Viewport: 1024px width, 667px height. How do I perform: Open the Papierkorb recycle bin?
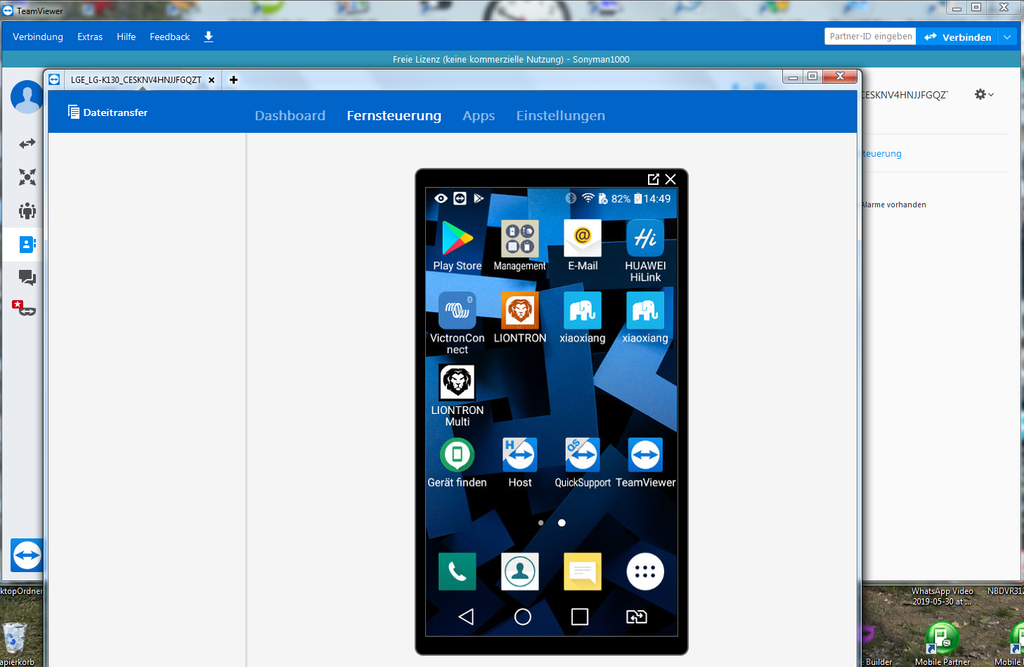click(x=15, y=643)
